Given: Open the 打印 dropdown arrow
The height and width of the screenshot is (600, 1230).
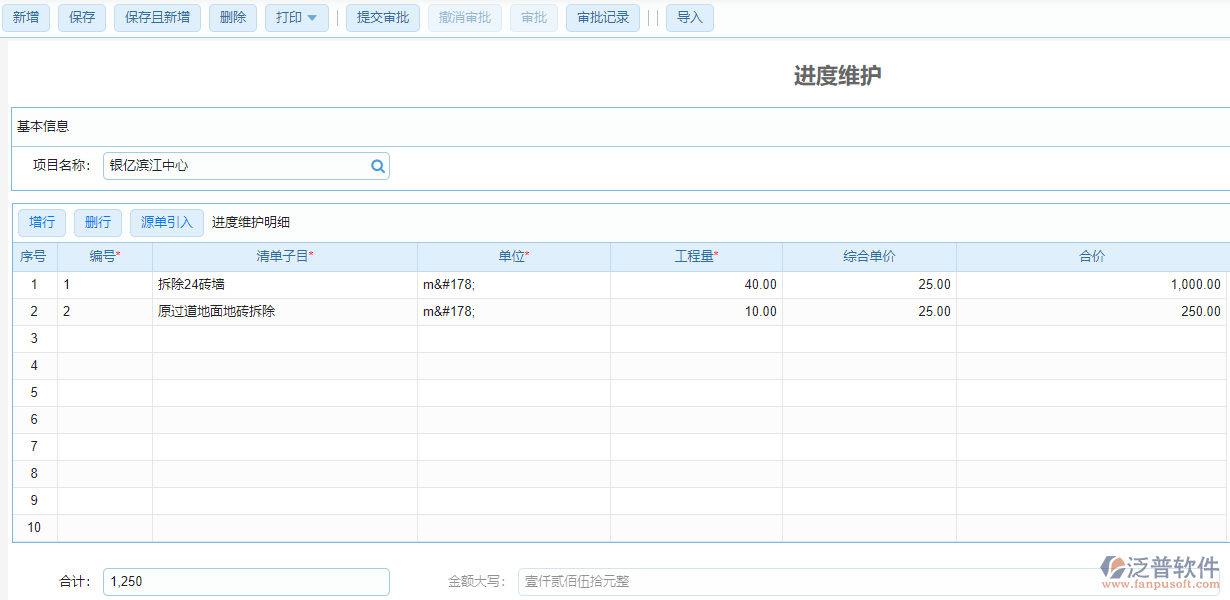Looking at the screenshot, I should [310, 17].
